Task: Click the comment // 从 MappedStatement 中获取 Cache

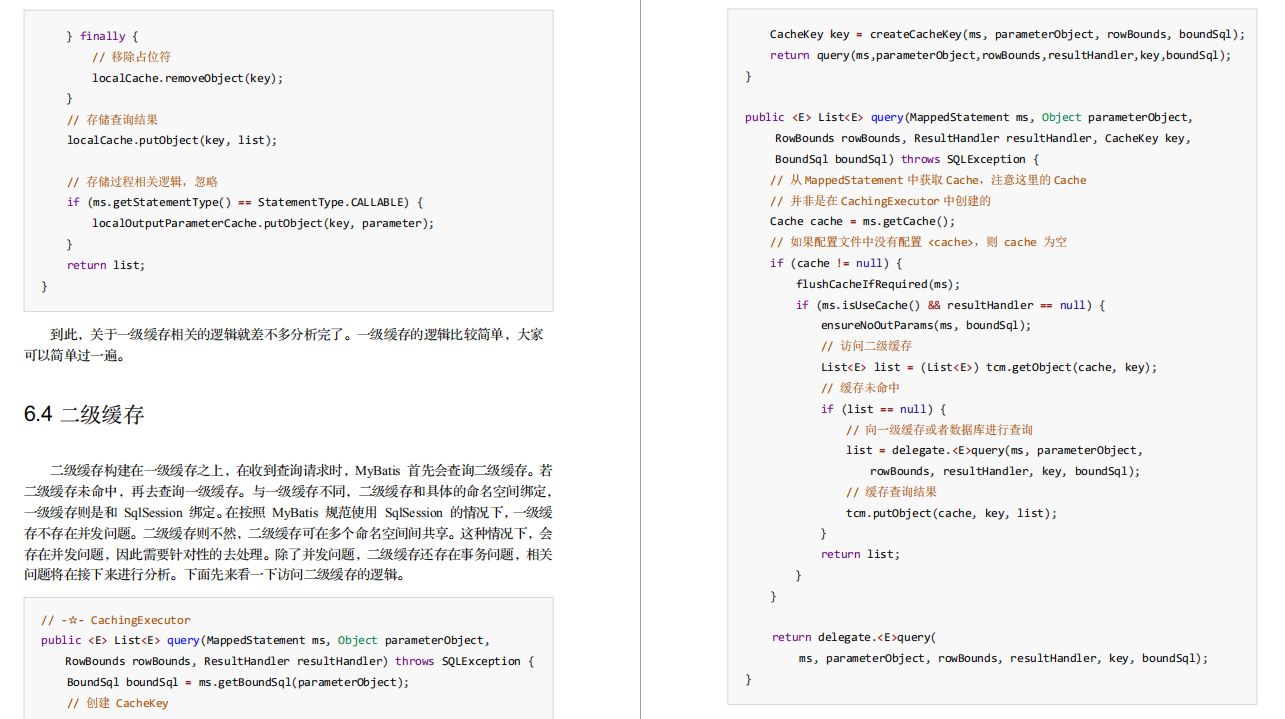Action: 928,180
